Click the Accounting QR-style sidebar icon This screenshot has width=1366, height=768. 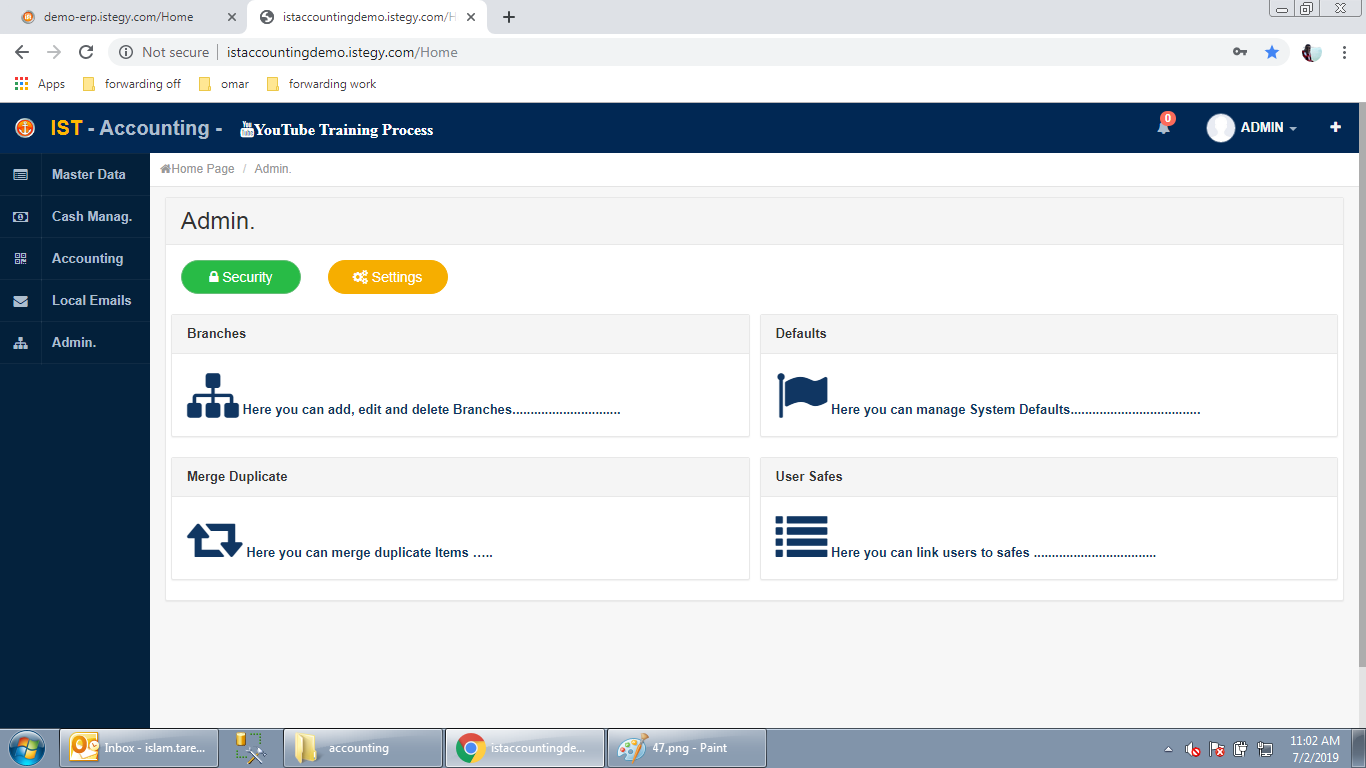pyautogui.click(x=20, y=259)
